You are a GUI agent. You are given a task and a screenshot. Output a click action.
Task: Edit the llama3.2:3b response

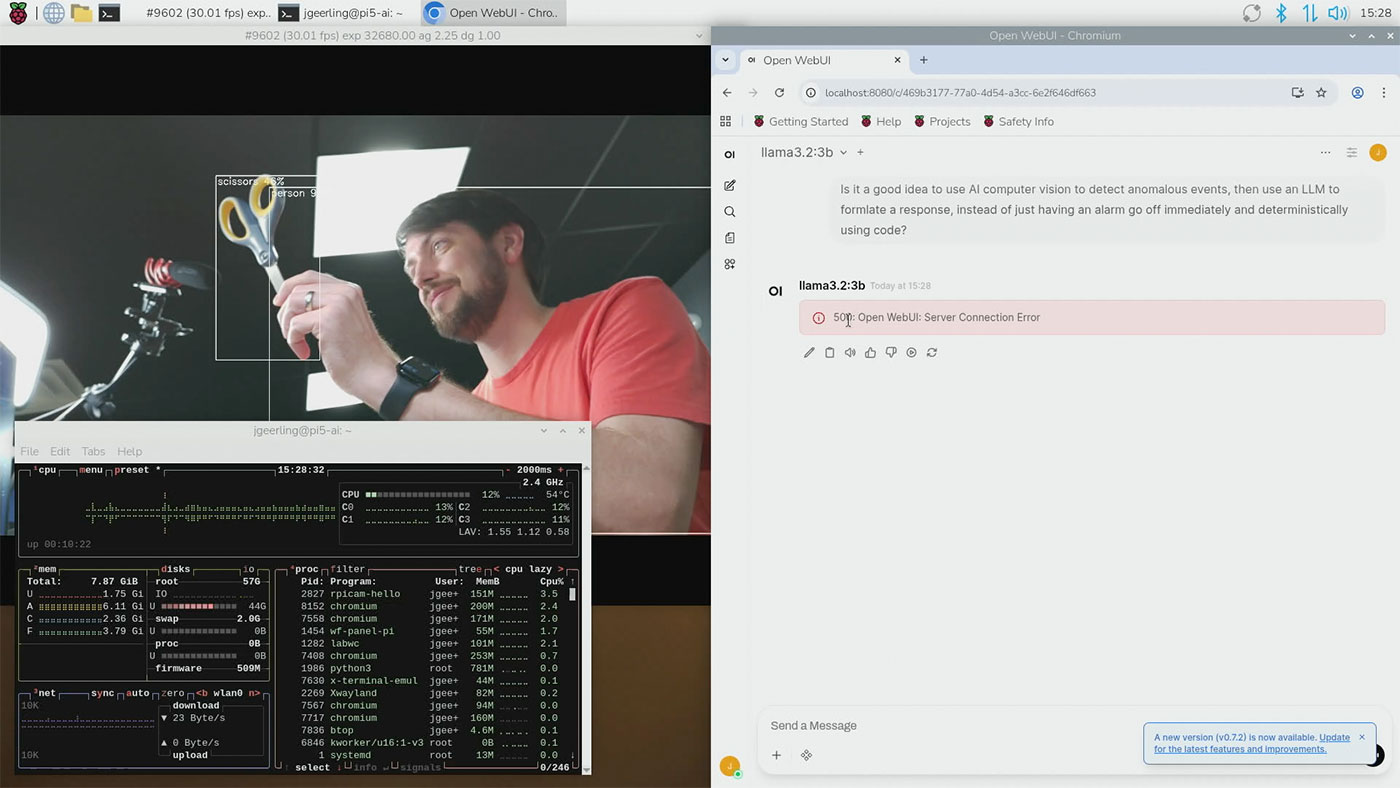pyautogui.click(x=809, y=353)
